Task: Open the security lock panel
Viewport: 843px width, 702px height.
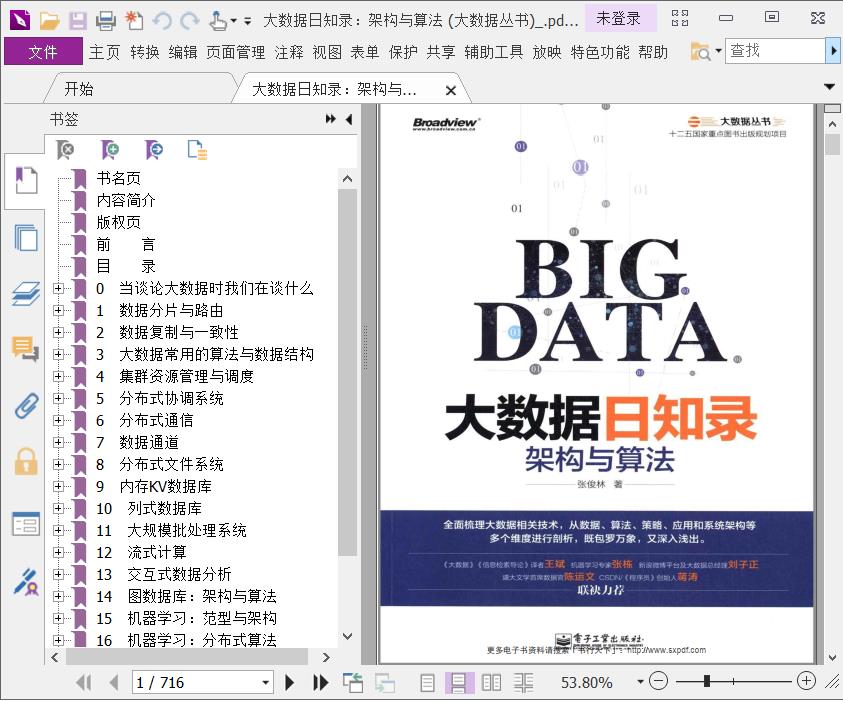Action: click(26, 461)
